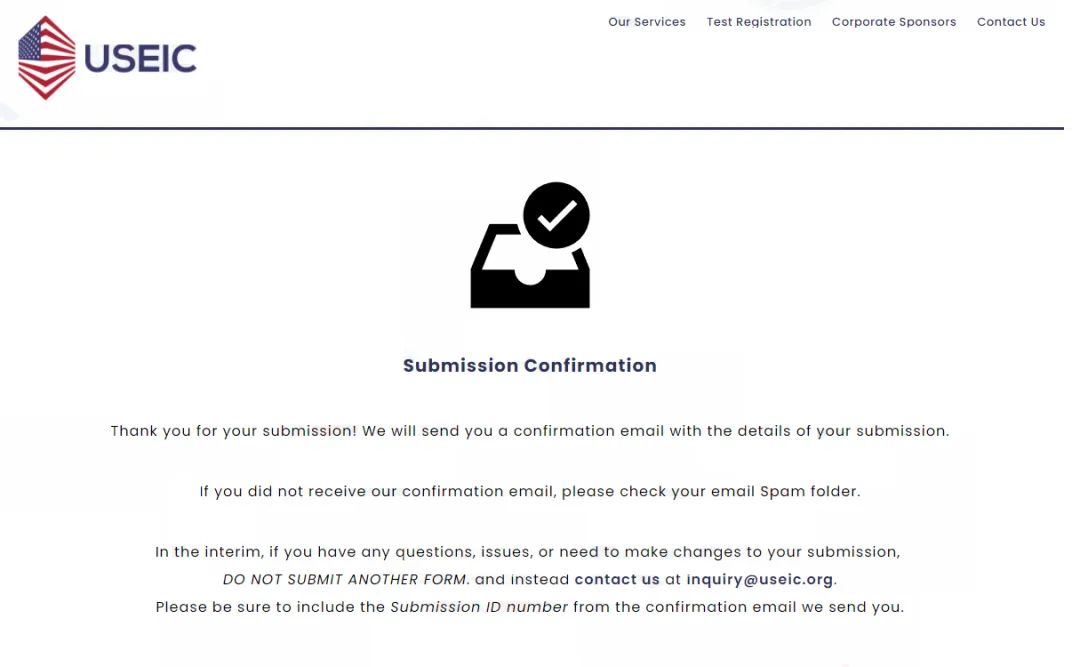The width and height of the screenshot is (1080, 667).
Task: Click the inbox tray icon
Action: click(530, 266)
